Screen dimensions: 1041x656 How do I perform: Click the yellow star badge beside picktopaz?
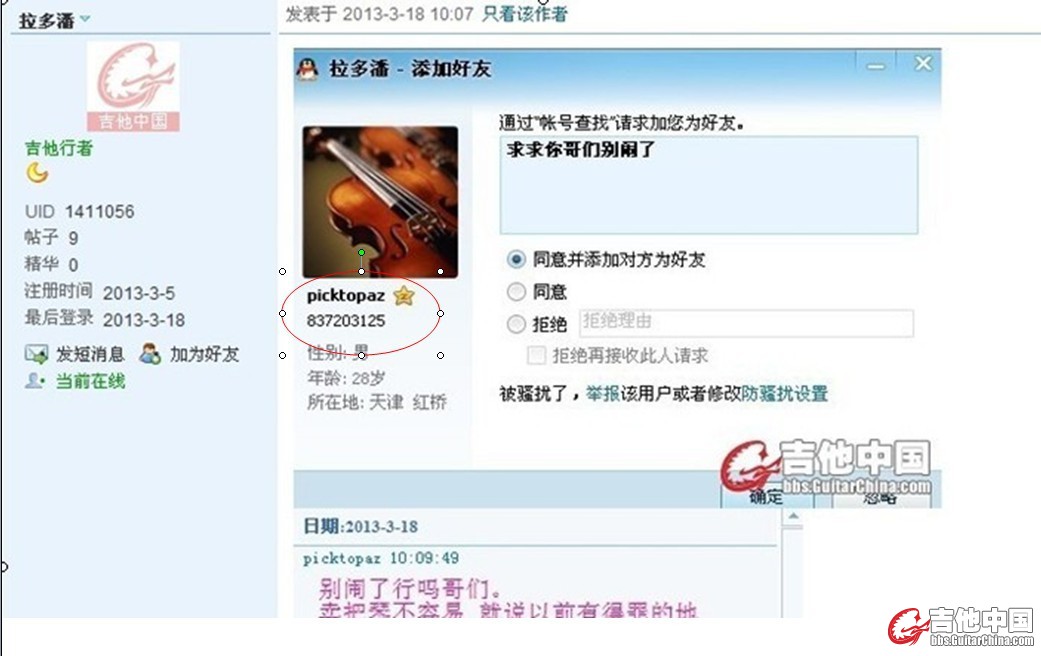[x=404, y=295]
